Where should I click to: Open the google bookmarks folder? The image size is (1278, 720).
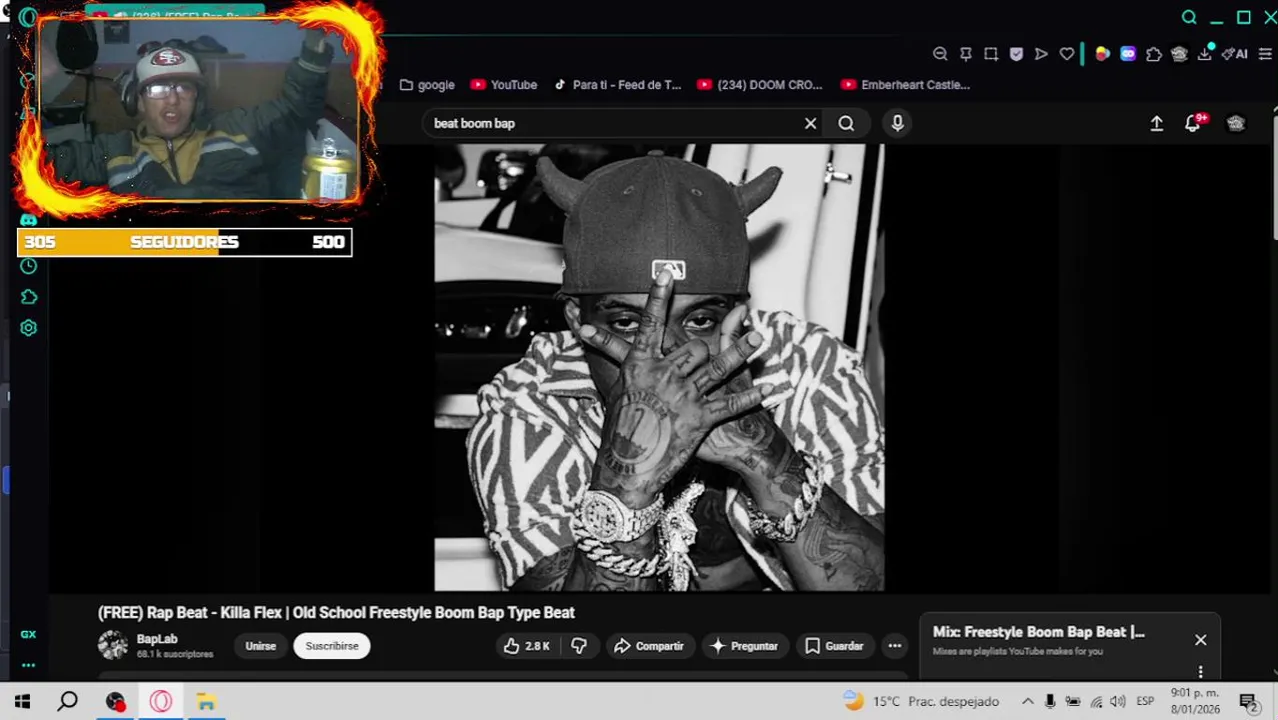tap(427, 85)
